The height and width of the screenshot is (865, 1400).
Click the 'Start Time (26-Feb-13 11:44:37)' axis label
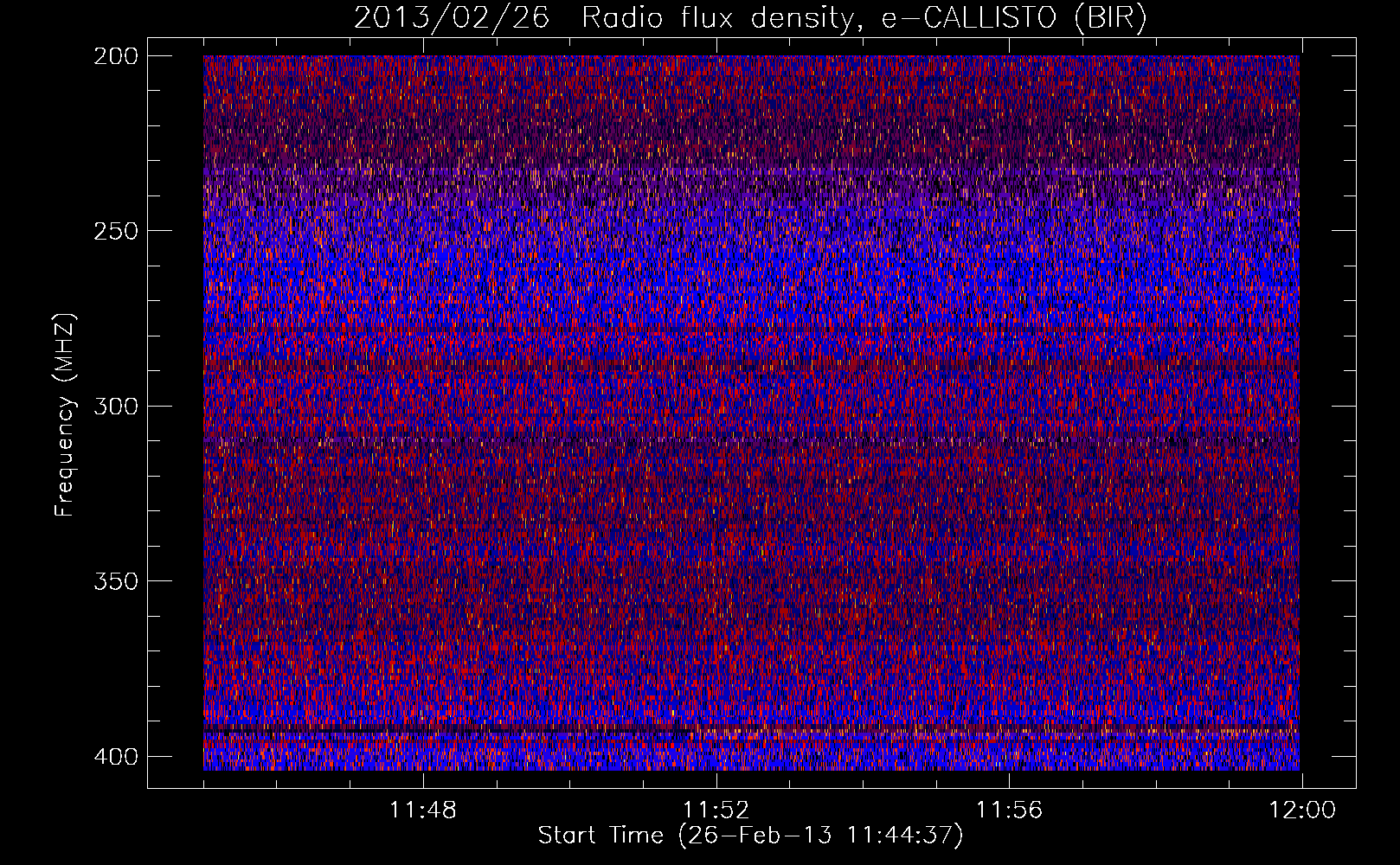pyautogui.click(x=750, y=836)
